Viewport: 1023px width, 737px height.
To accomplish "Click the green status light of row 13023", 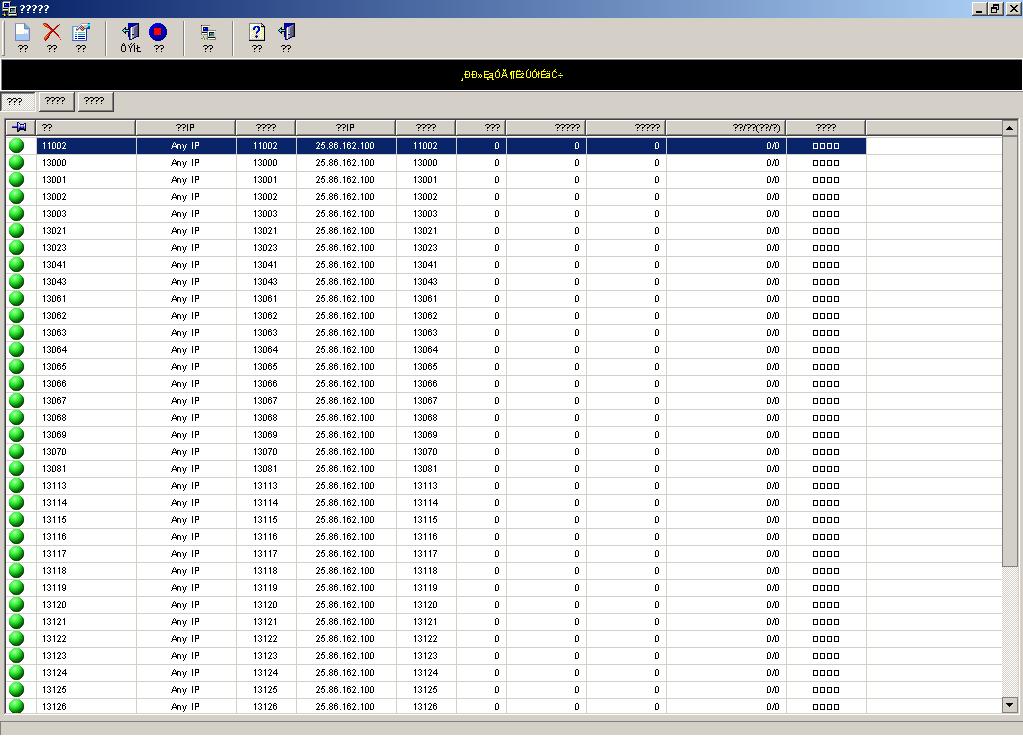I will (x=16, y=247).
